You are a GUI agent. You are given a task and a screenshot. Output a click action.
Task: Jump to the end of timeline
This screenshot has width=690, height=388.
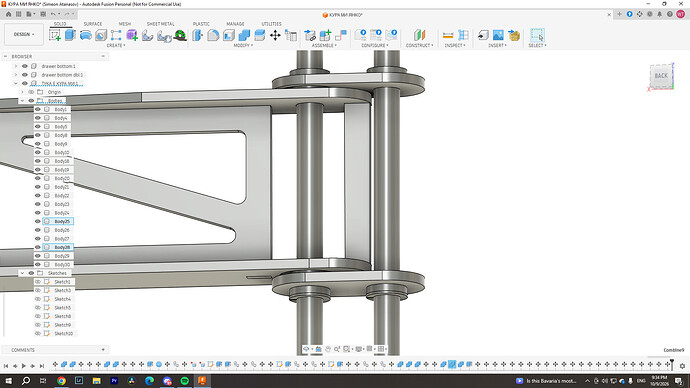click(x=42, y=366)
